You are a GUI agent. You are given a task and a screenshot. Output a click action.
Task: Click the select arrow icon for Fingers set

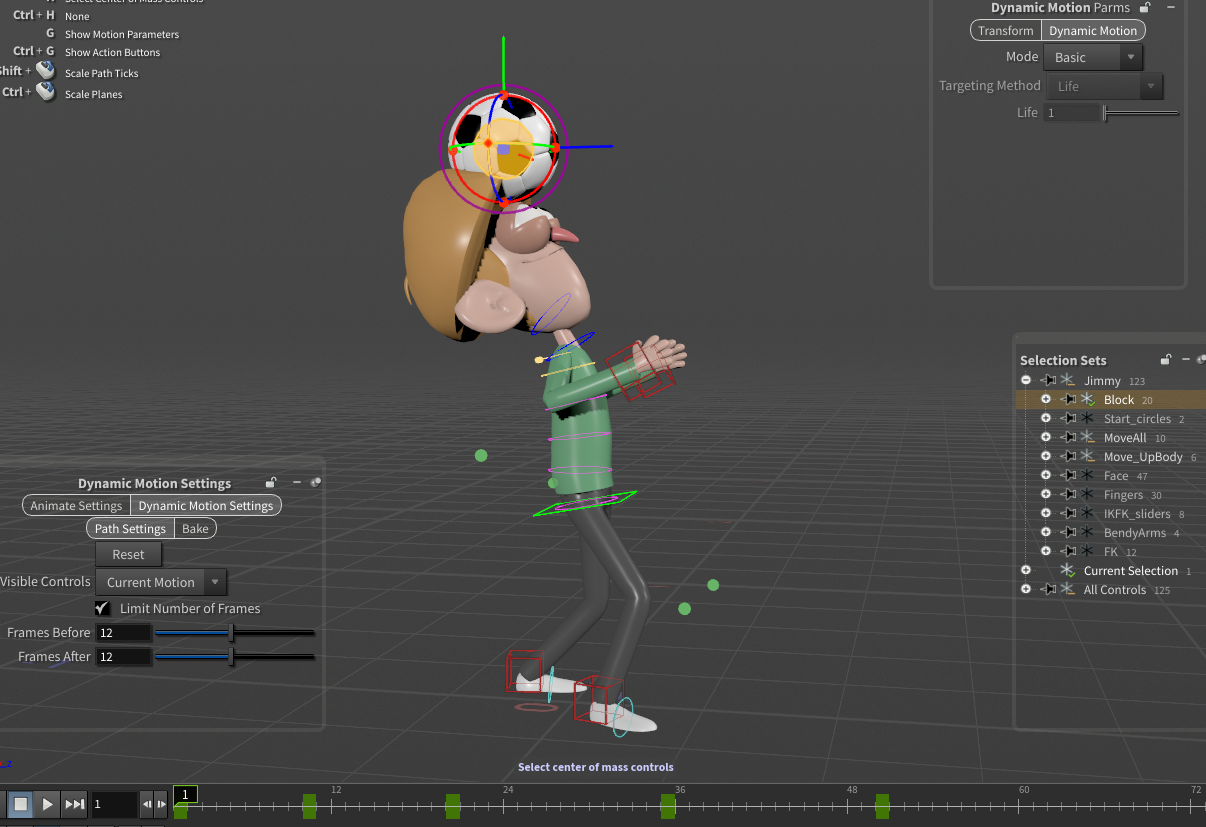(1067, 495)
